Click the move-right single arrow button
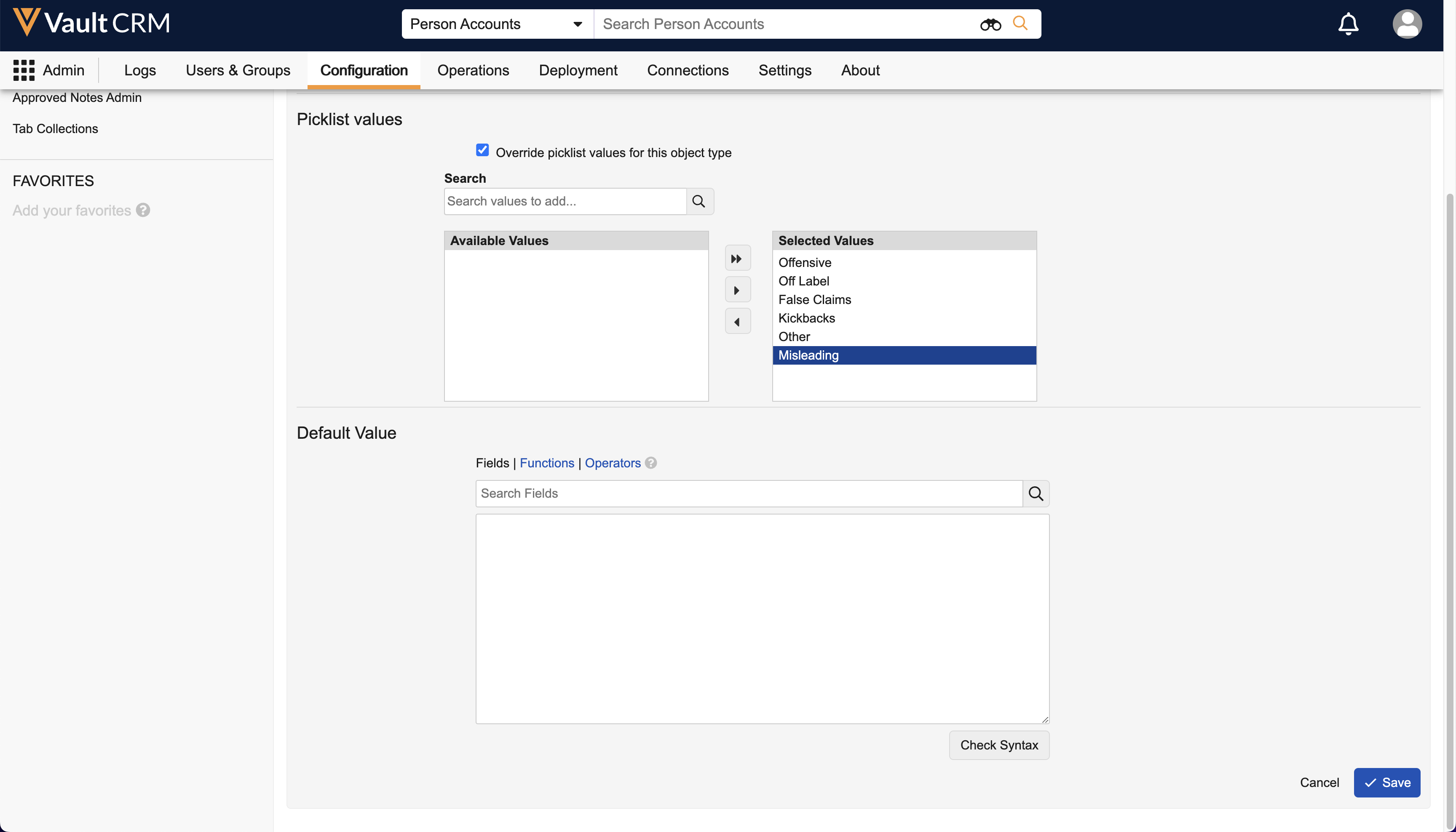This screenshot has height=832, width=1456. (x=737, y=290)
